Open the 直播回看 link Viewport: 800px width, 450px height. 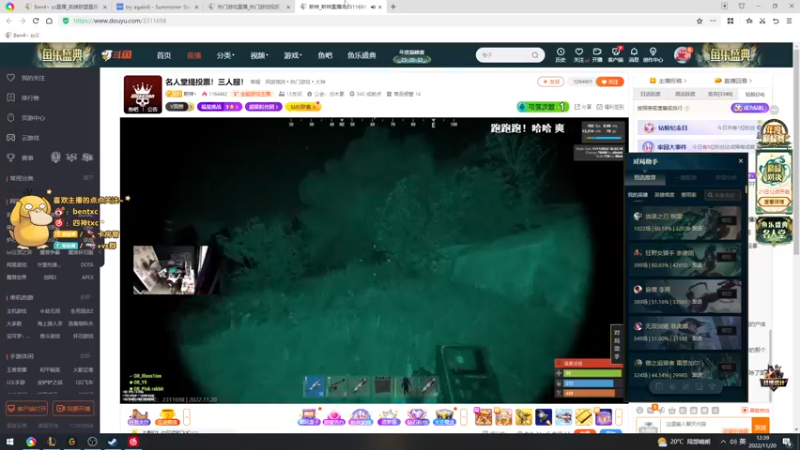pyautogui.click(x=733, y=81)
